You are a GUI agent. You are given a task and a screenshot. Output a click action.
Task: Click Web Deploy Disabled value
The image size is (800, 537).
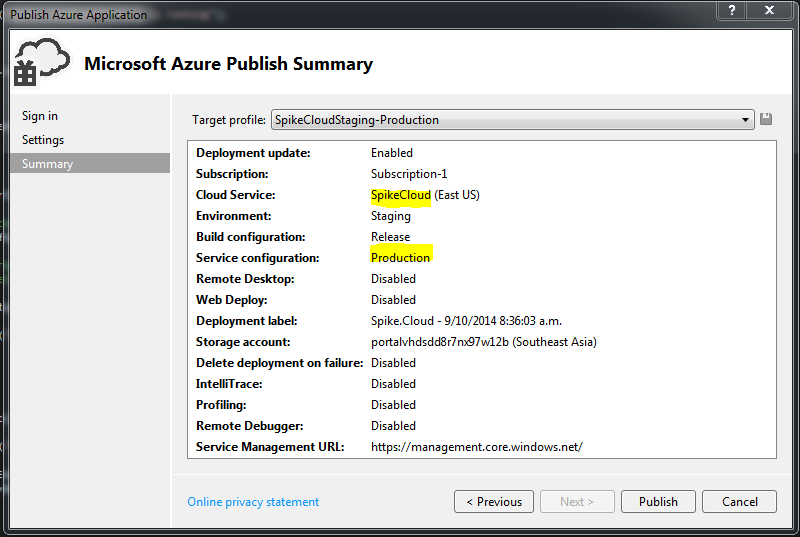click(x=393, y=300)
